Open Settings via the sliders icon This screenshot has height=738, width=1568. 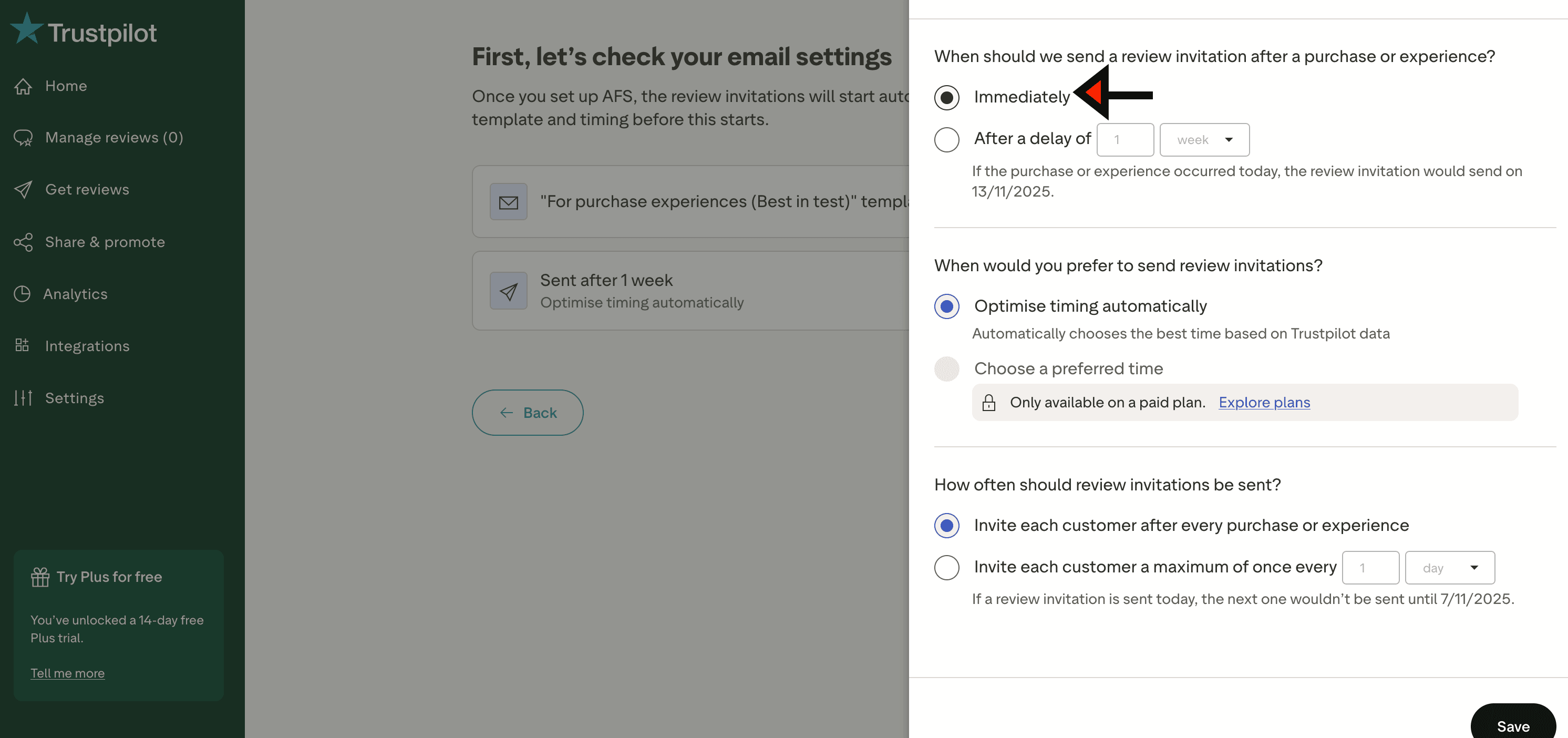[x=23, y=397]
